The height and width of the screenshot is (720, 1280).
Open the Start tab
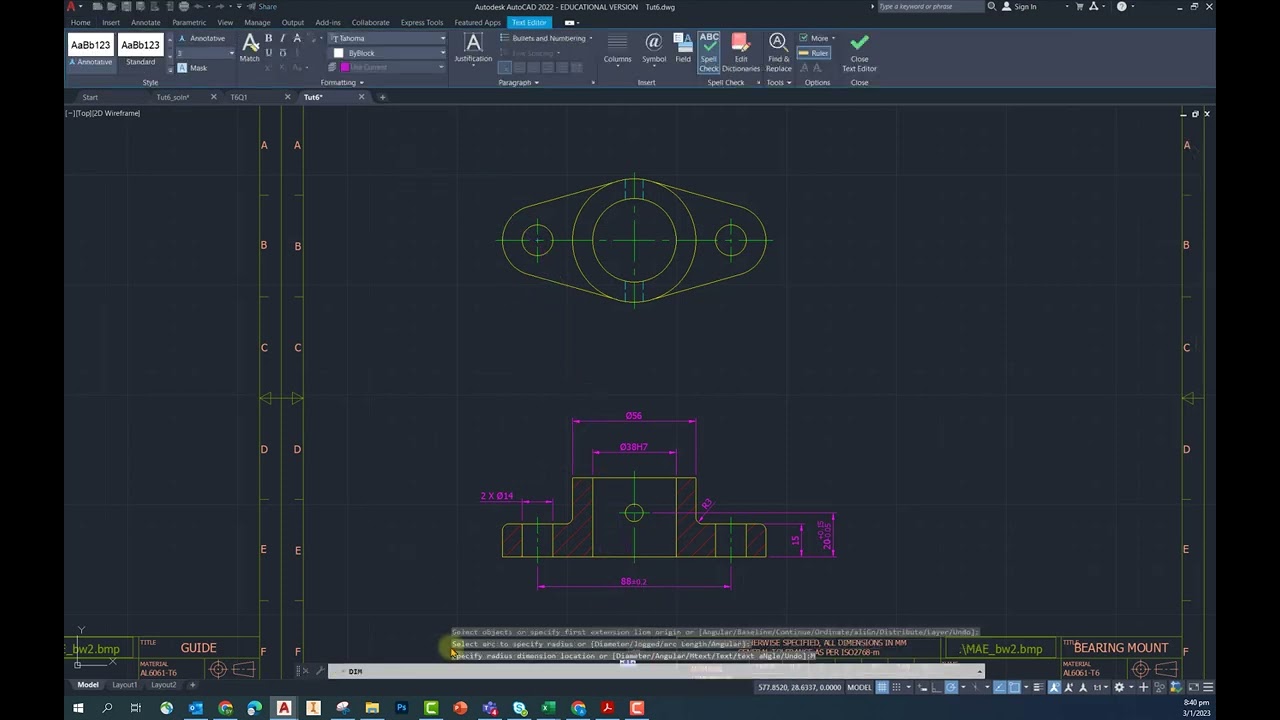point(90,97)
